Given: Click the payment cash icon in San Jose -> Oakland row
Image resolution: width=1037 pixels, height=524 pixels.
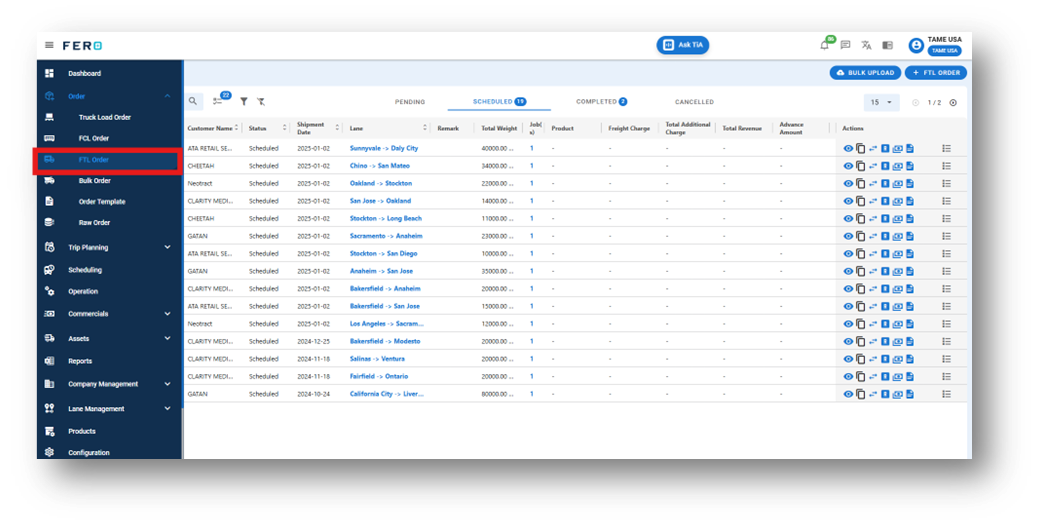Looking at the screenshot, I should [897, 201].
